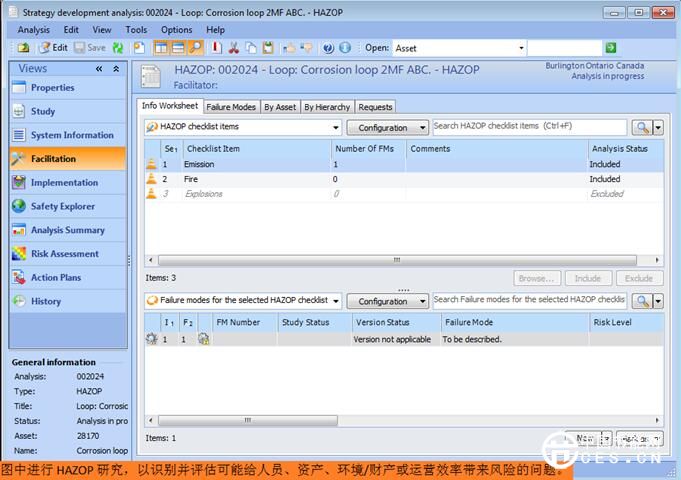Expand the HAZOP checklist items dropdown

(x=336, y=128)
